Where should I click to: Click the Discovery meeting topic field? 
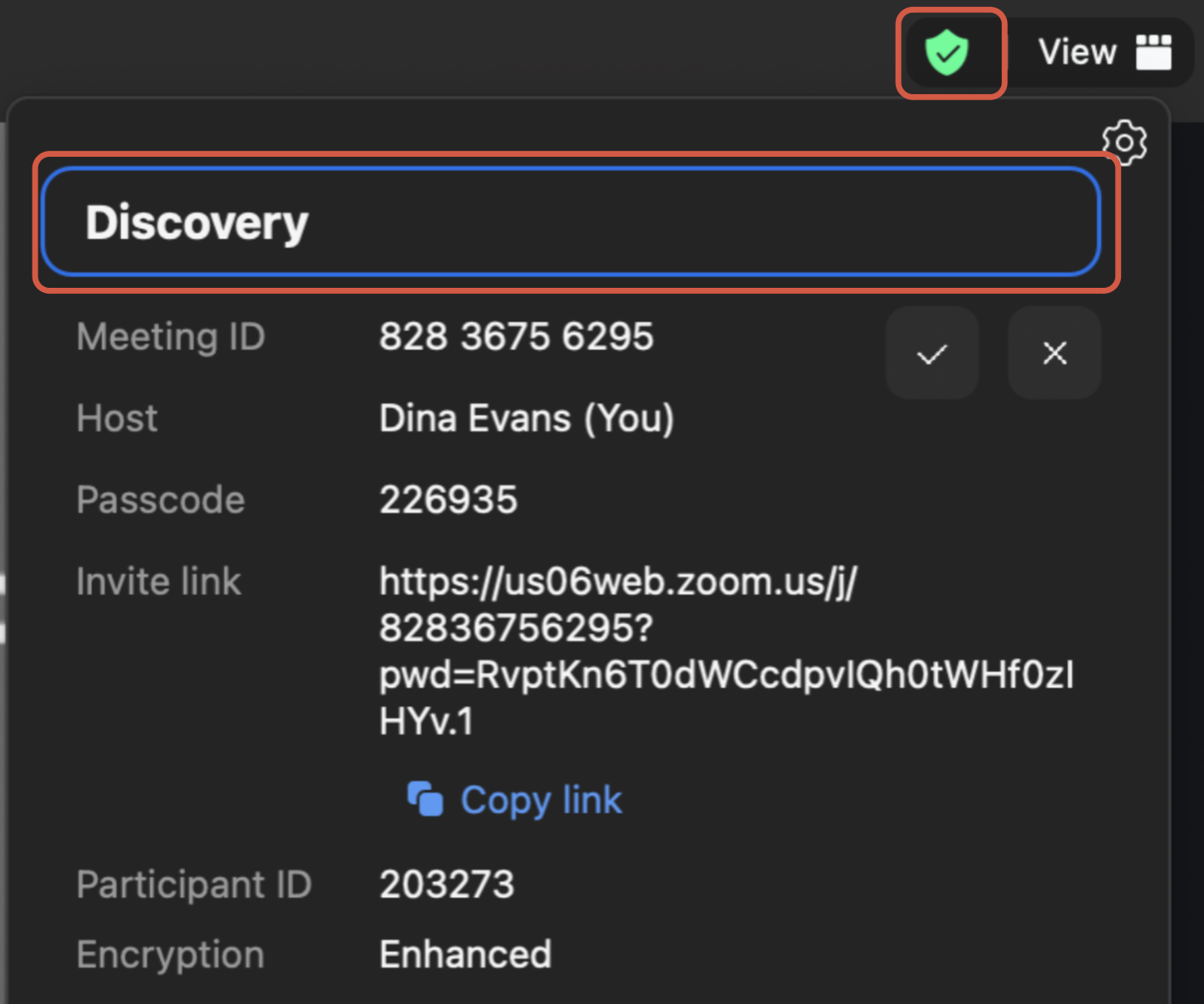570,223
